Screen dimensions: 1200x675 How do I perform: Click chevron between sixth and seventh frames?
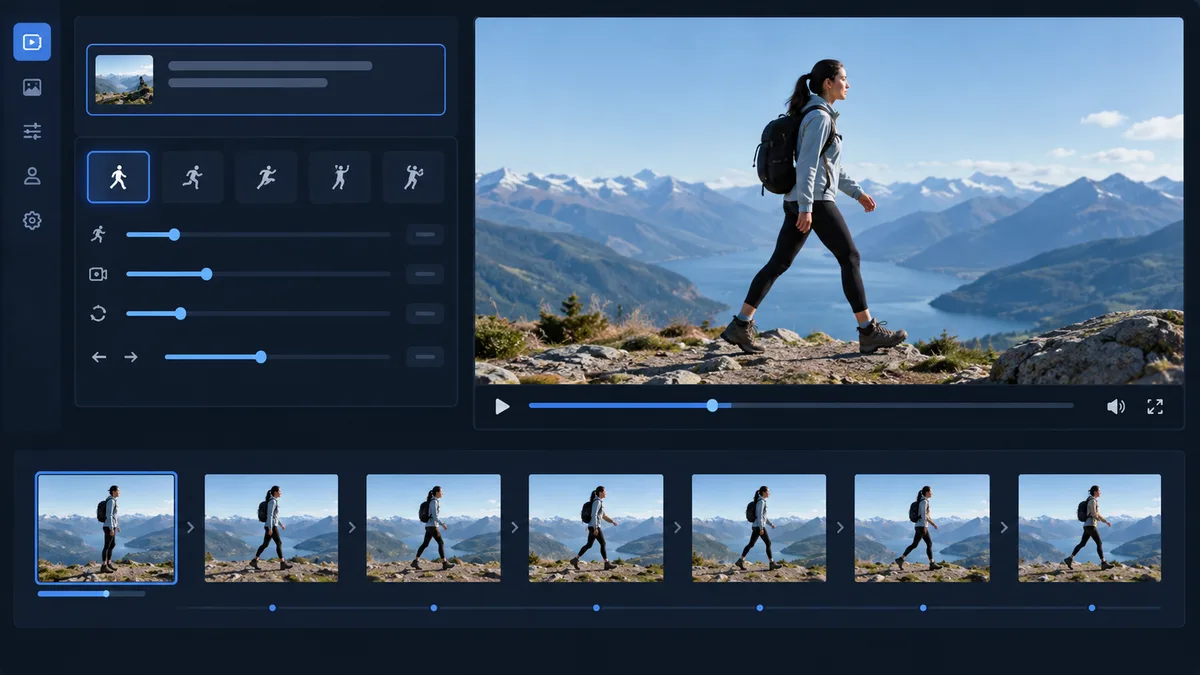(x=1004, y=527)
